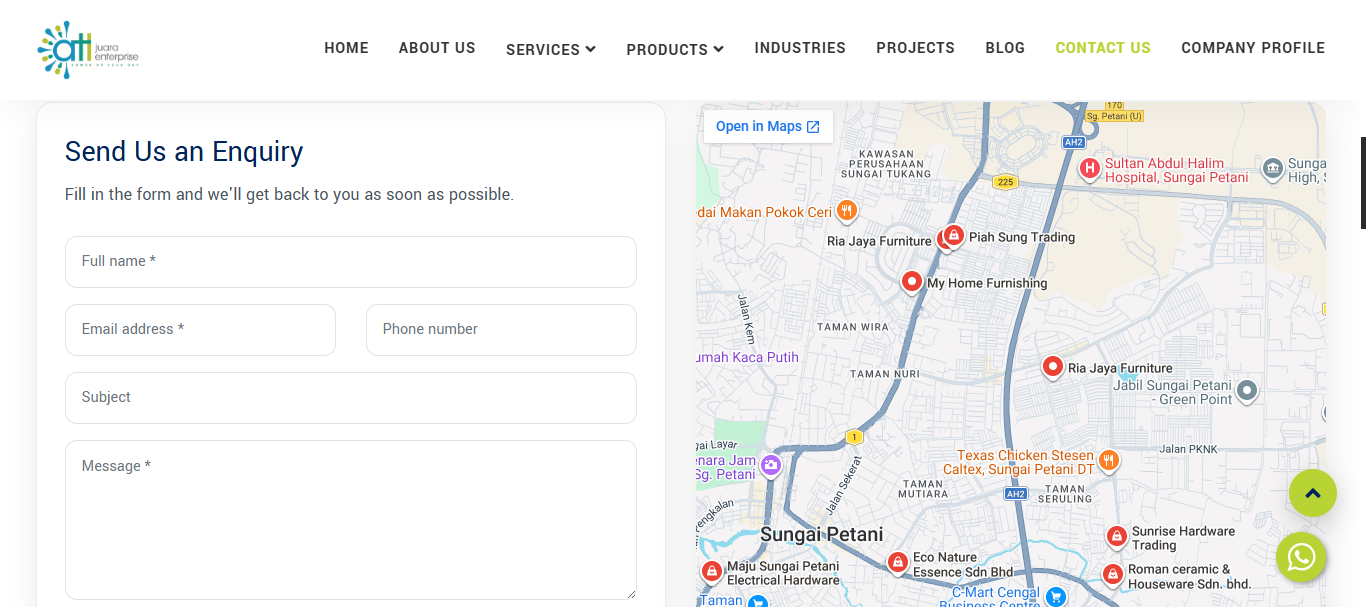Click the Phone number field
This screenshot has height=607, width=1366.
(x=501, y=330)
